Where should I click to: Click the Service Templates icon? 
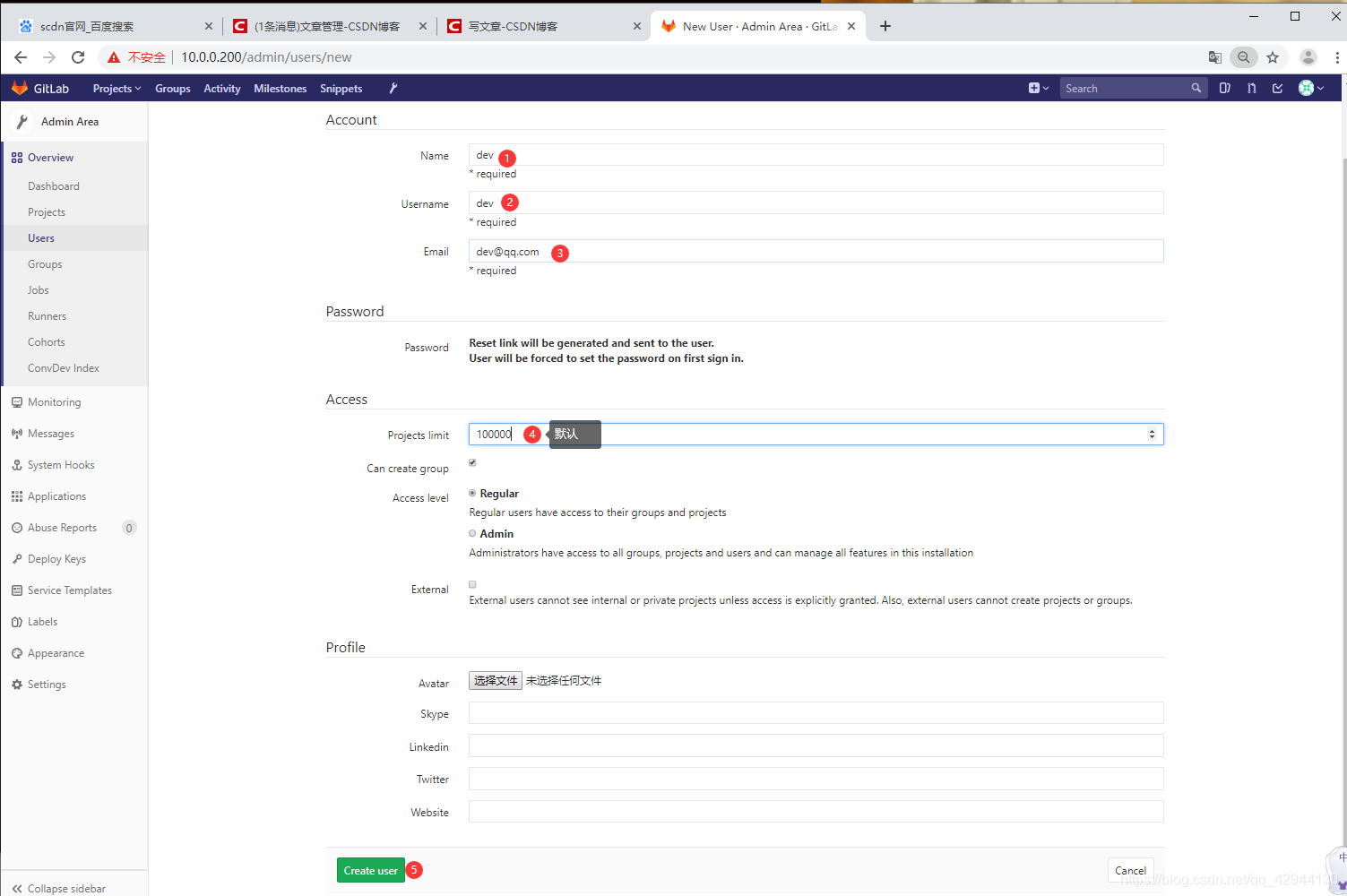(17, 590)
